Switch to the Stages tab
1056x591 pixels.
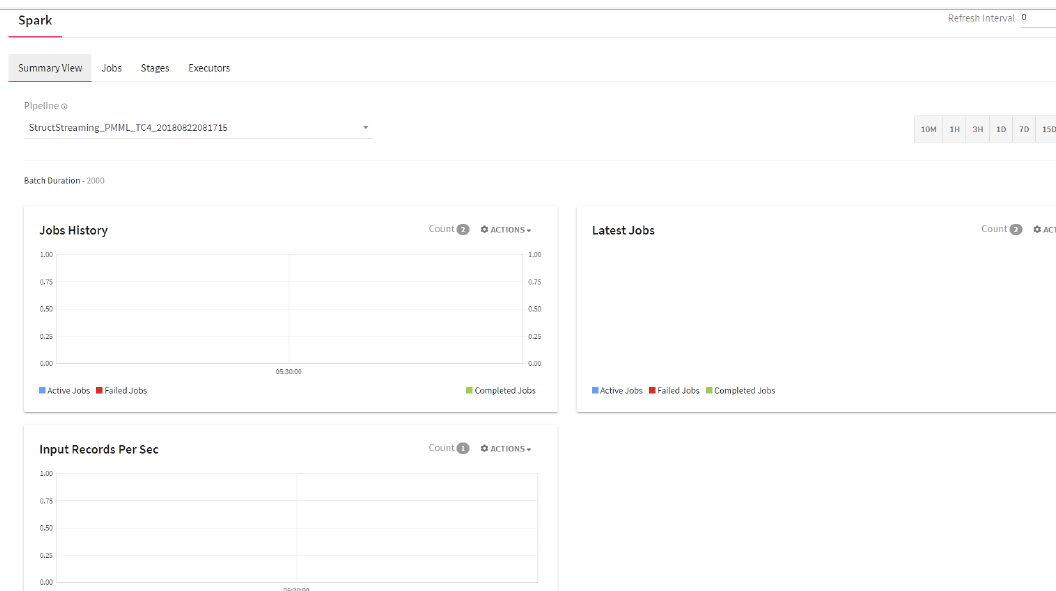(155, 68)
